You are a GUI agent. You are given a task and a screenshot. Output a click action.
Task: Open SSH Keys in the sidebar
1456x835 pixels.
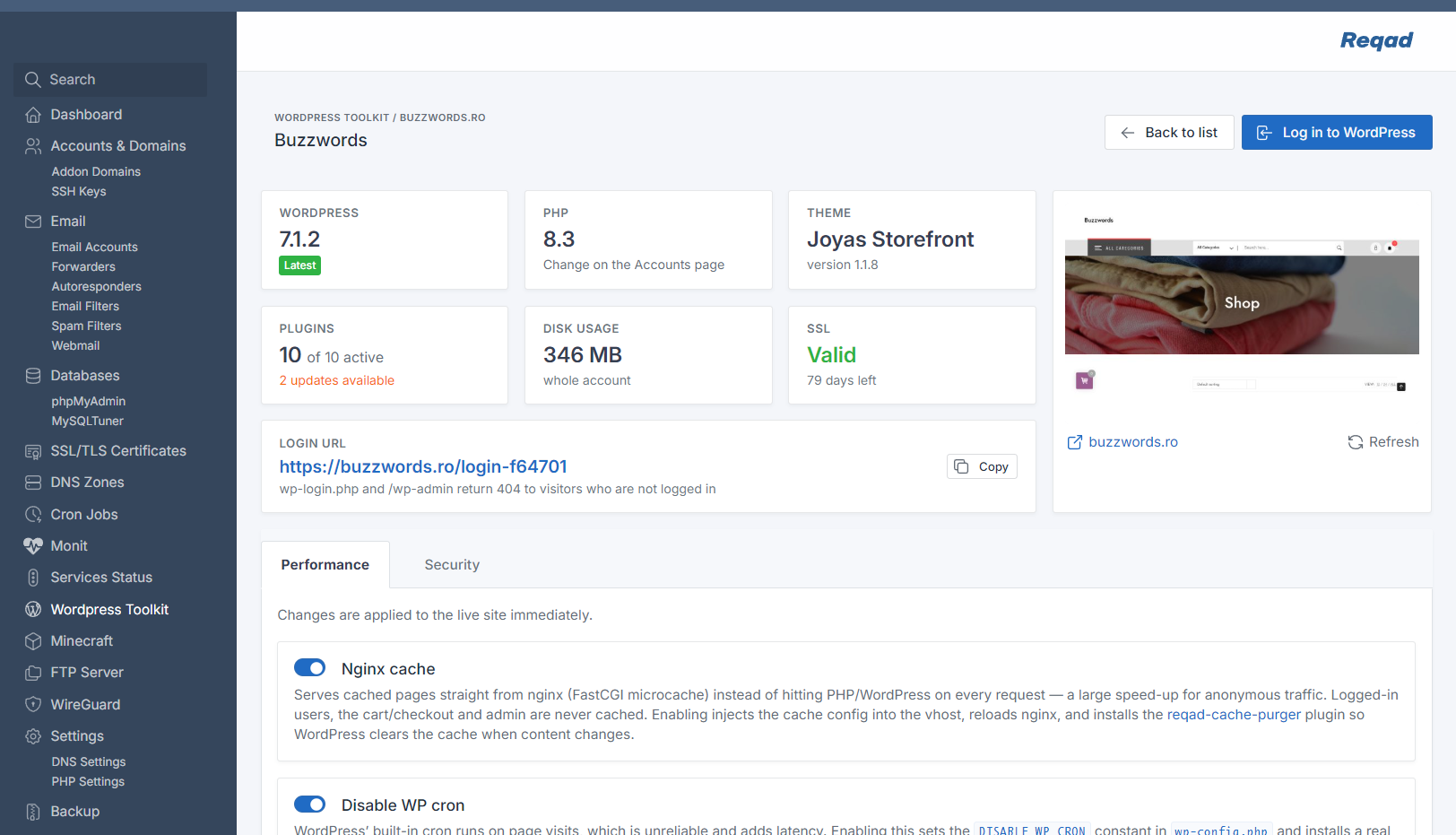(x=79, y=192)
